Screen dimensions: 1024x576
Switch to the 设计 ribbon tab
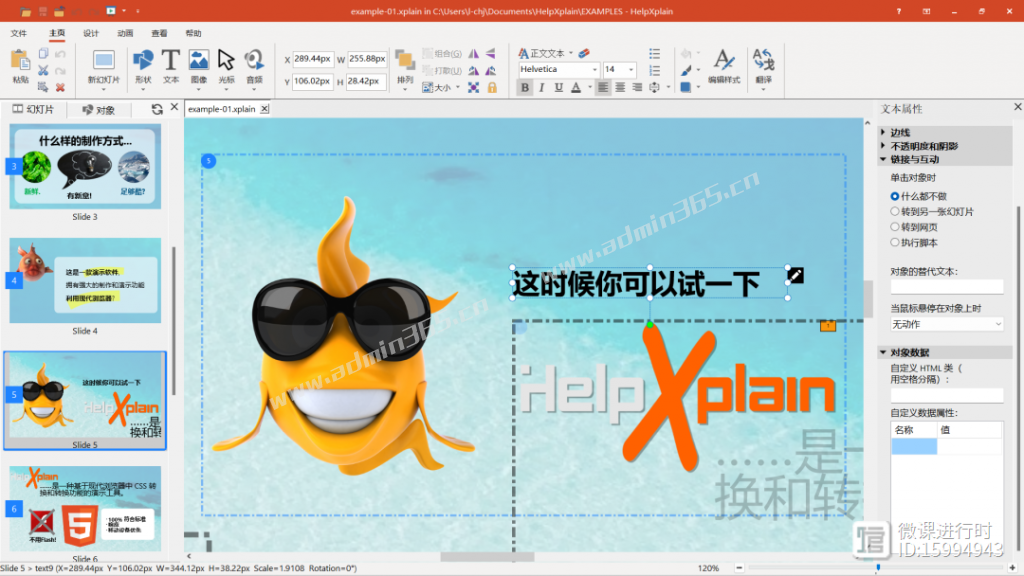pyautogui.click(x=91, y=33)
